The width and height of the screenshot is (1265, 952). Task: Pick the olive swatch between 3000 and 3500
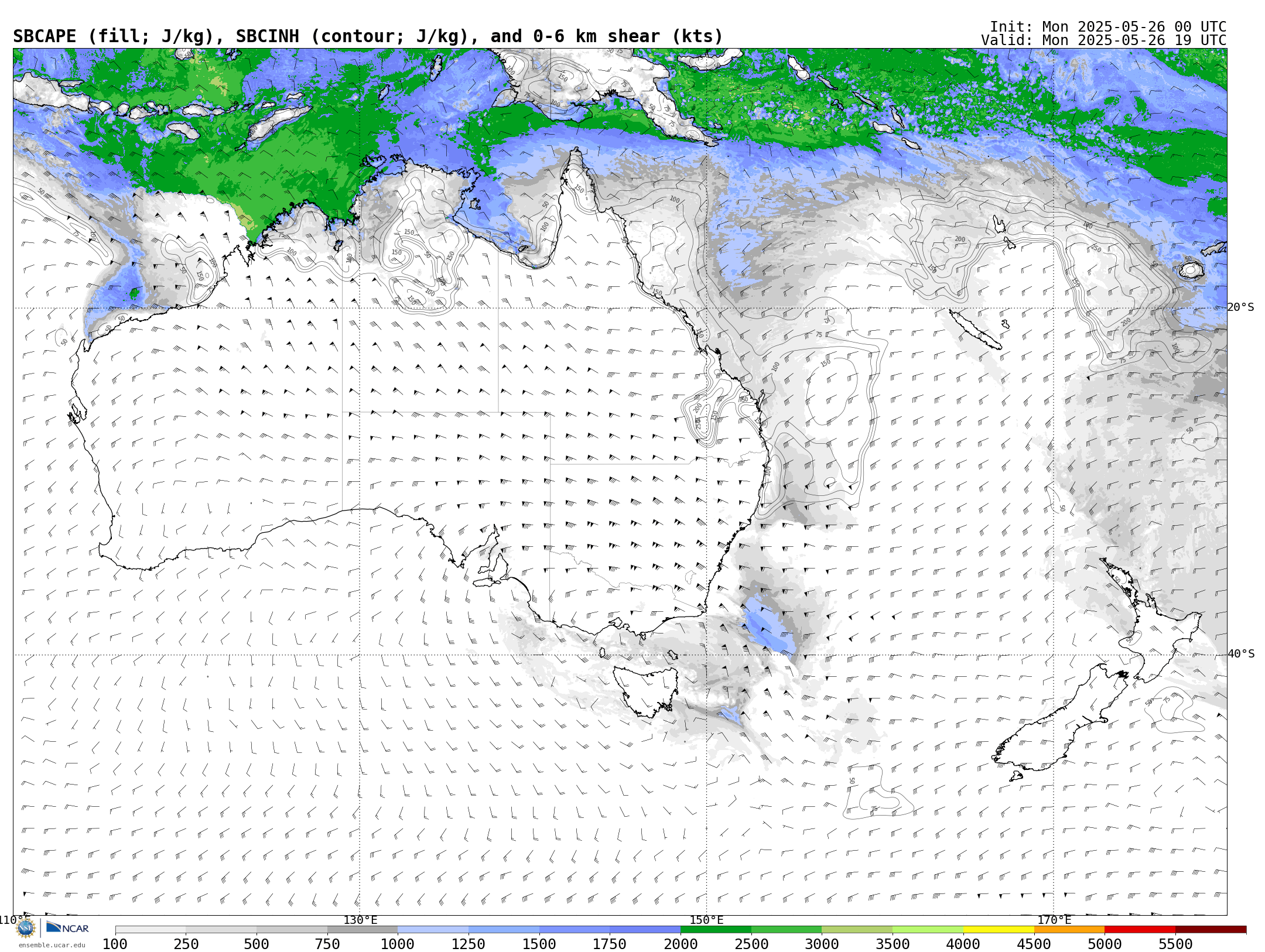tap(857, 930)
